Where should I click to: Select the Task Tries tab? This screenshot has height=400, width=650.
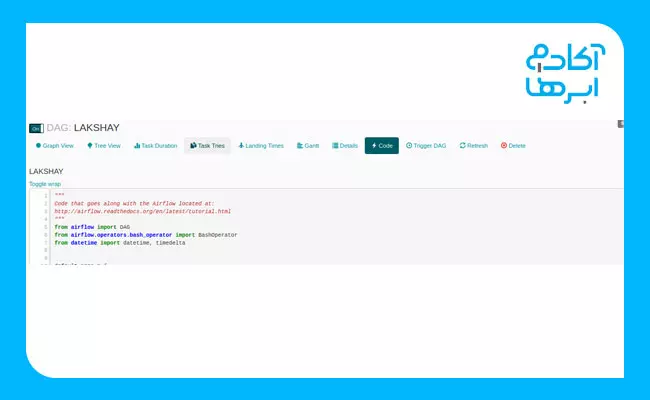click(x=207, y=146)
